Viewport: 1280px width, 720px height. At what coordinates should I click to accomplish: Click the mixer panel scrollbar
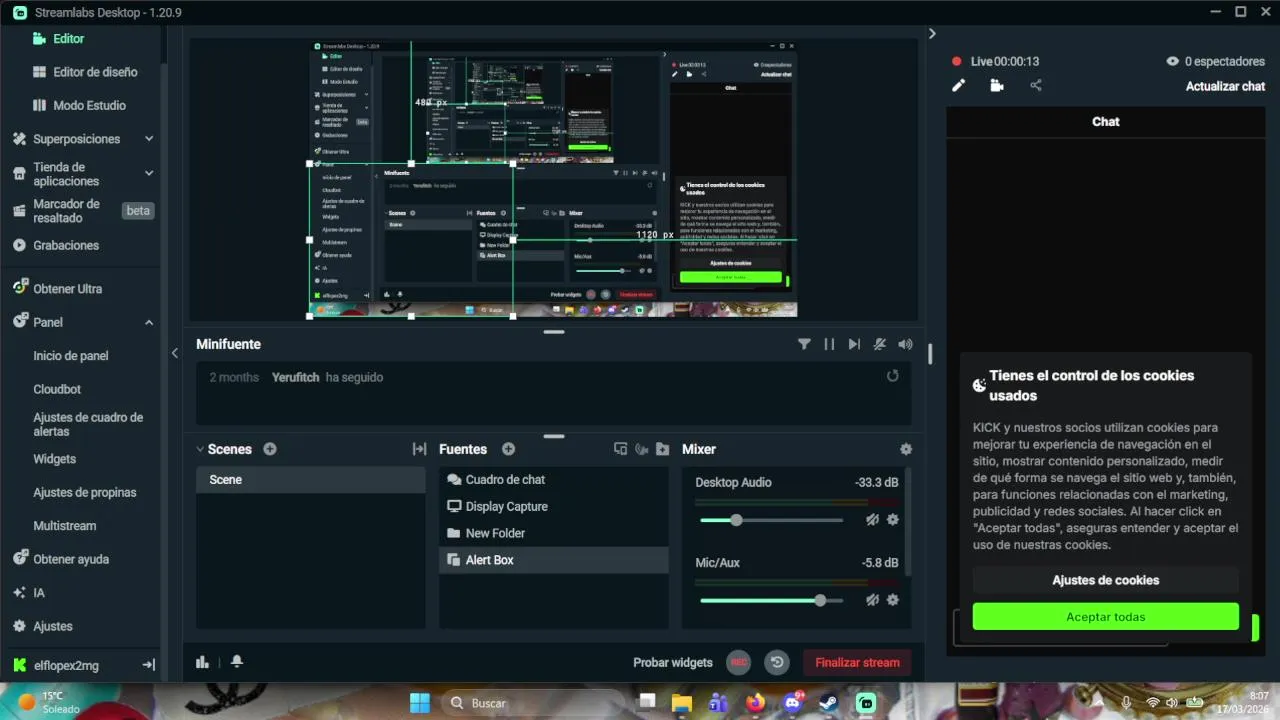(x=908, y=522)
